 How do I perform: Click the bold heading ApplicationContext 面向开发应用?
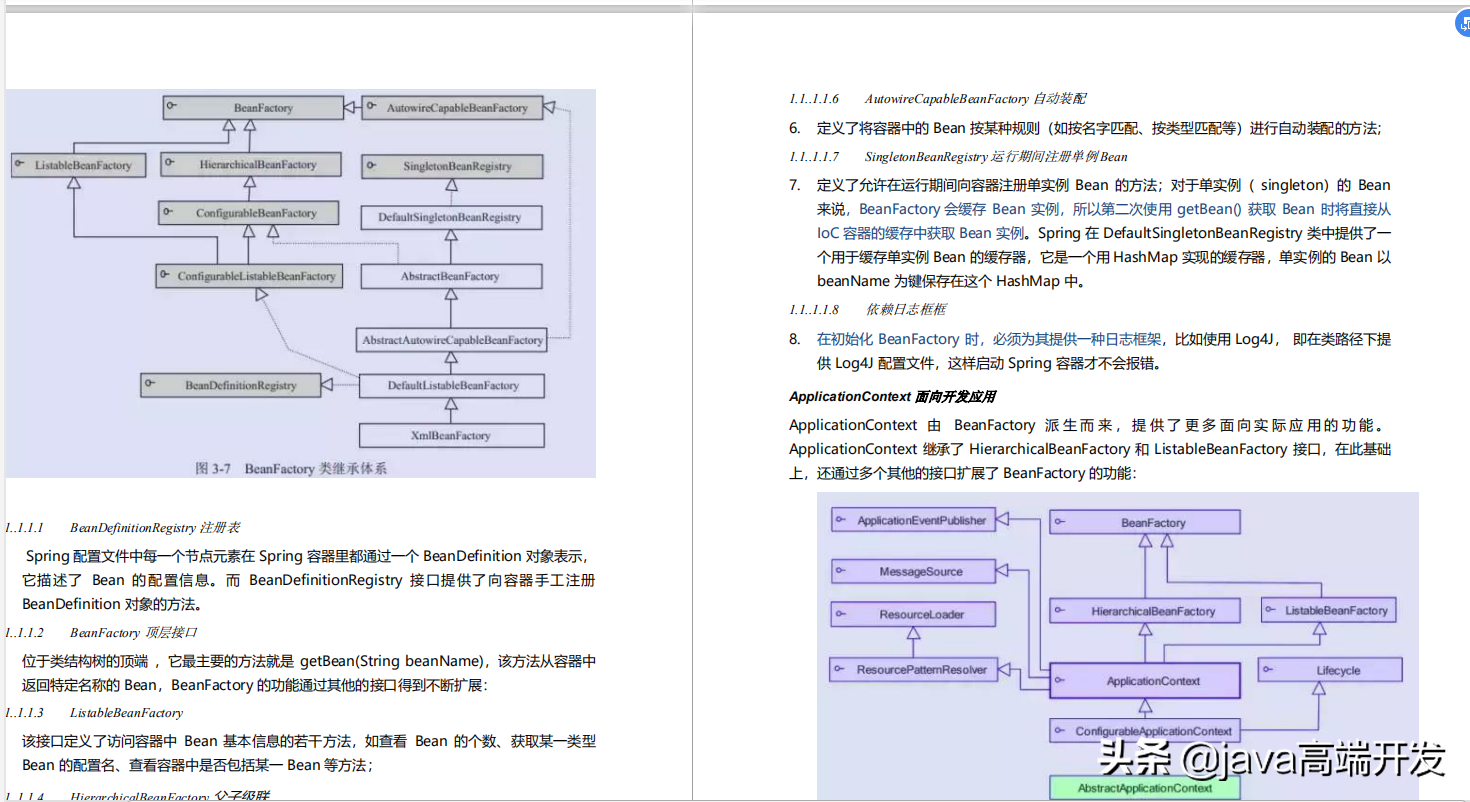tap(892, 396)
